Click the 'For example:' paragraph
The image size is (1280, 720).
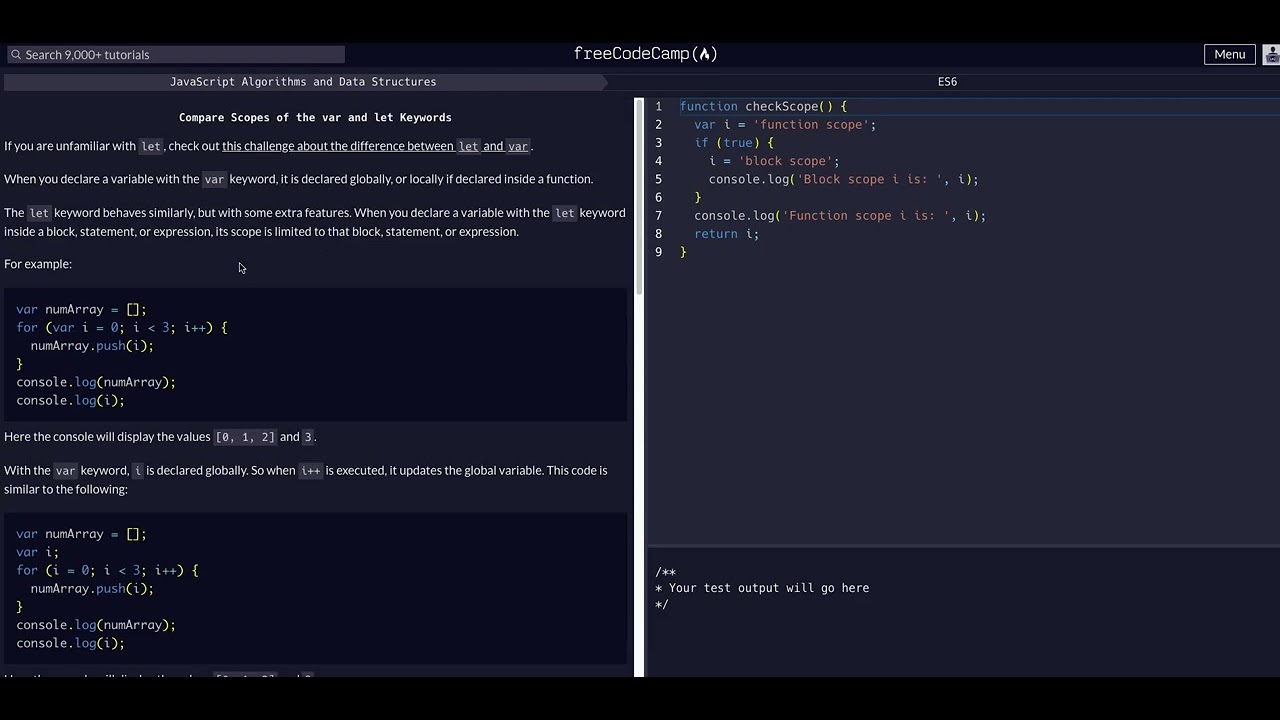pos(38,264)
